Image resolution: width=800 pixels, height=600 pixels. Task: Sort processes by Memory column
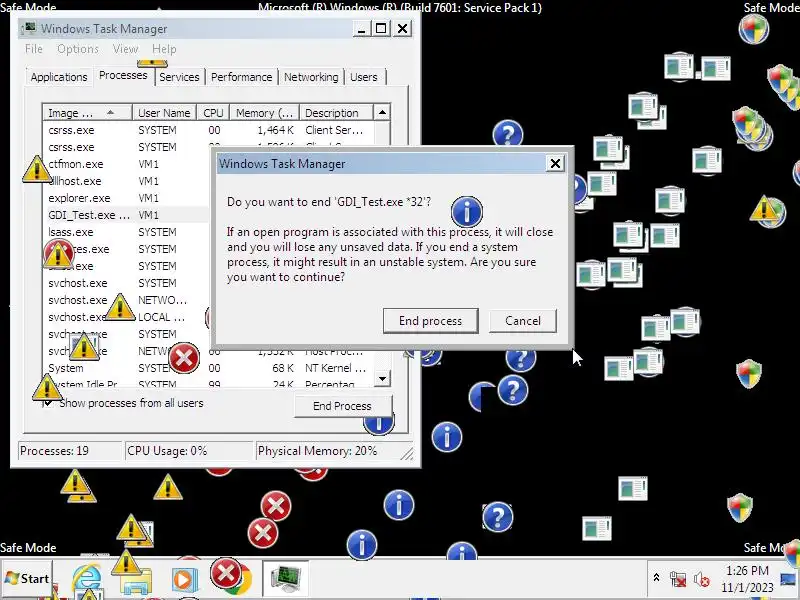[x=264, y=113]
